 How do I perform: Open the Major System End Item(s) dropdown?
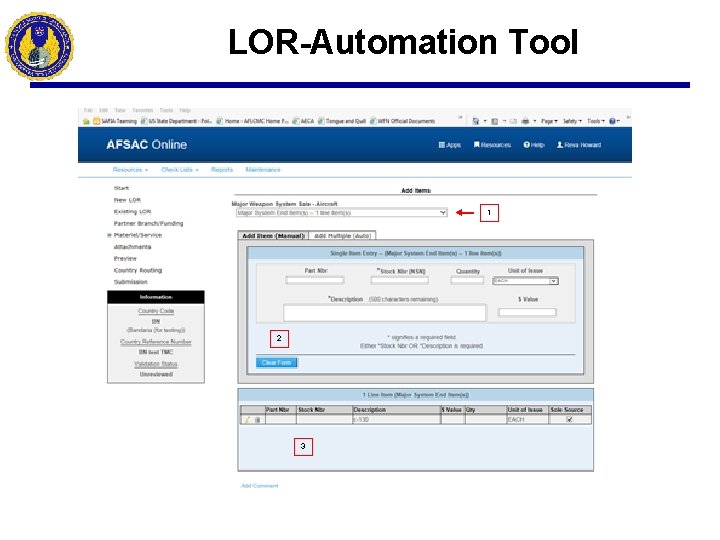click(341, 213)
